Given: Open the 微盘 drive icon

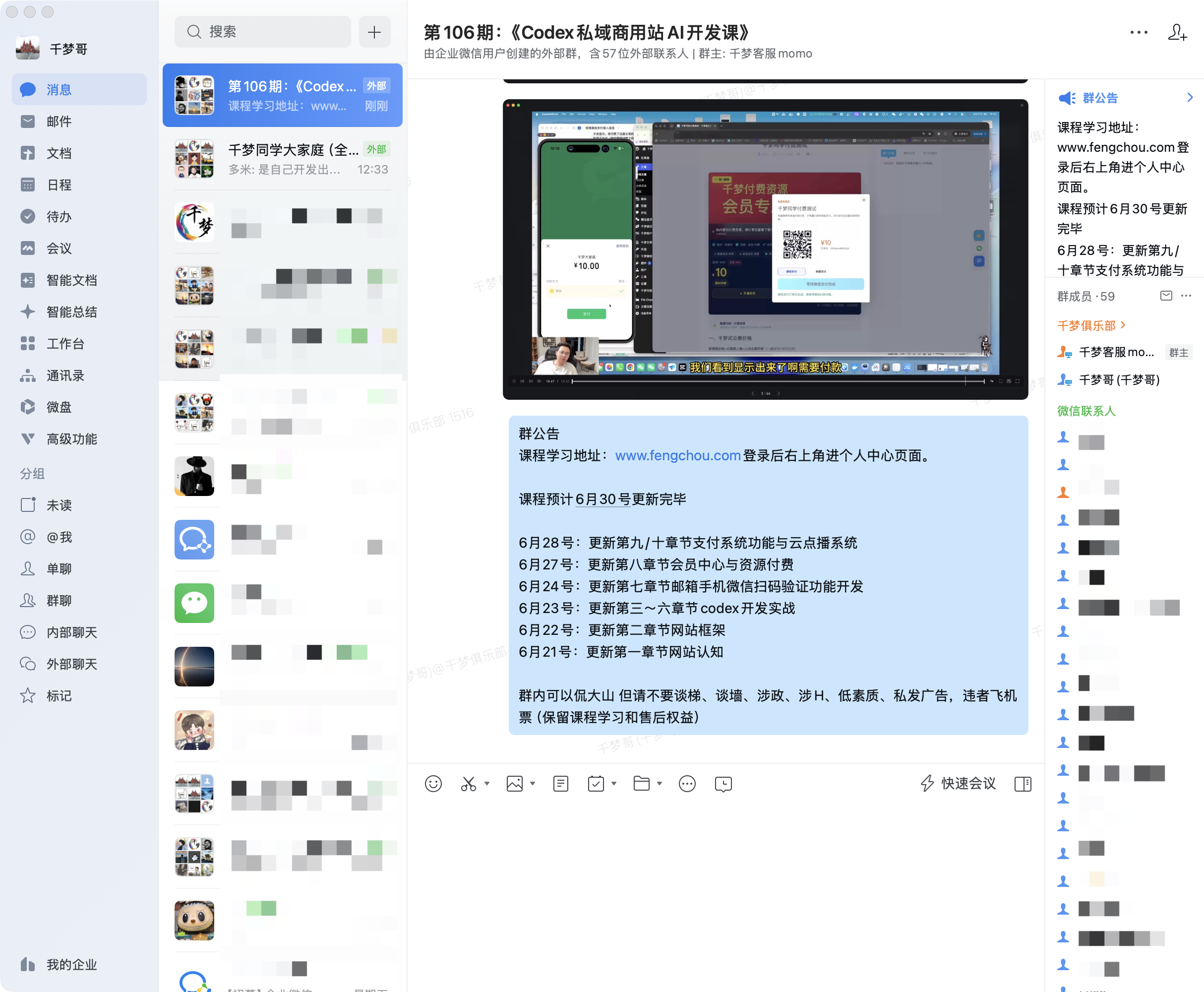Looking at the screenshot, I should (27, 407).
